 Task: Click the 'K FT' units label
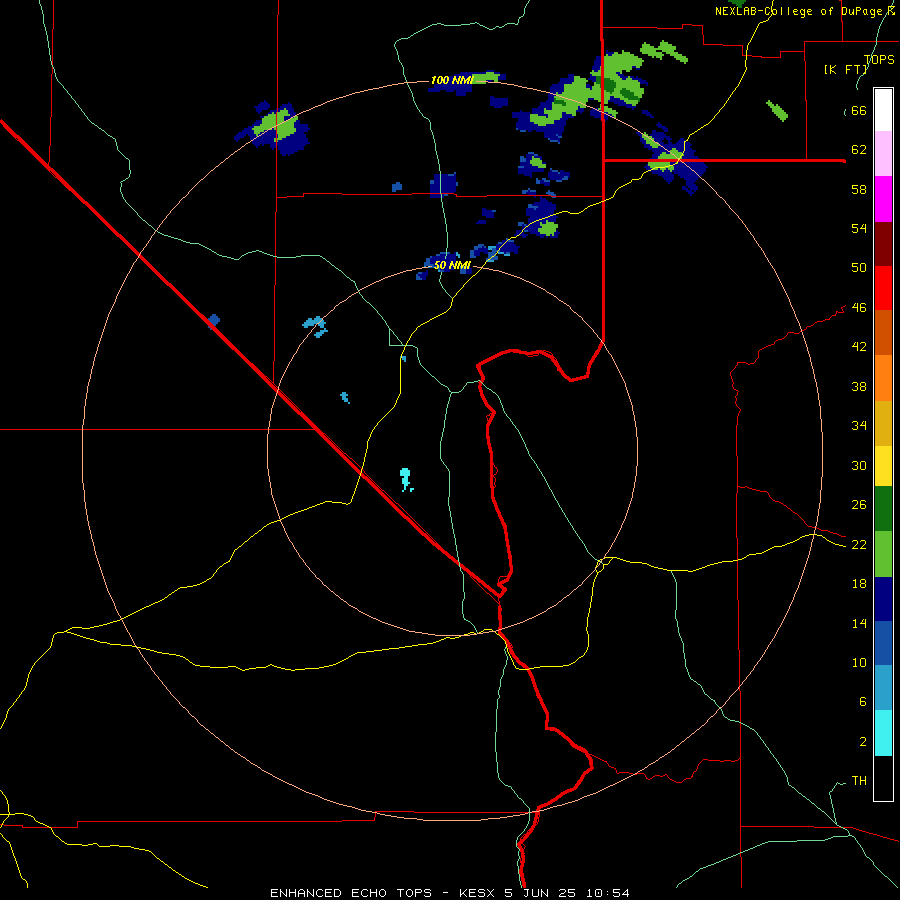[845, 69]
